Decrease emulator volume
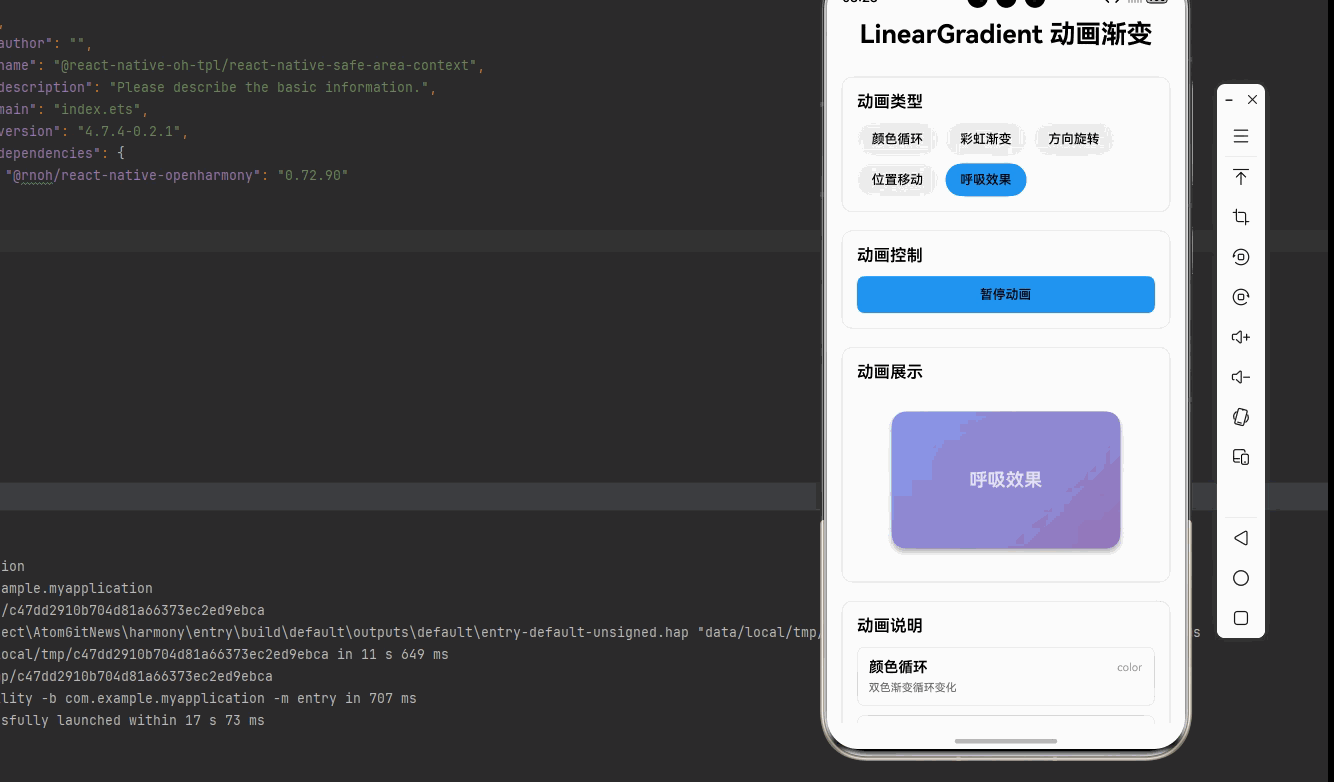 pyautogui.click(x=1241, y=377)
